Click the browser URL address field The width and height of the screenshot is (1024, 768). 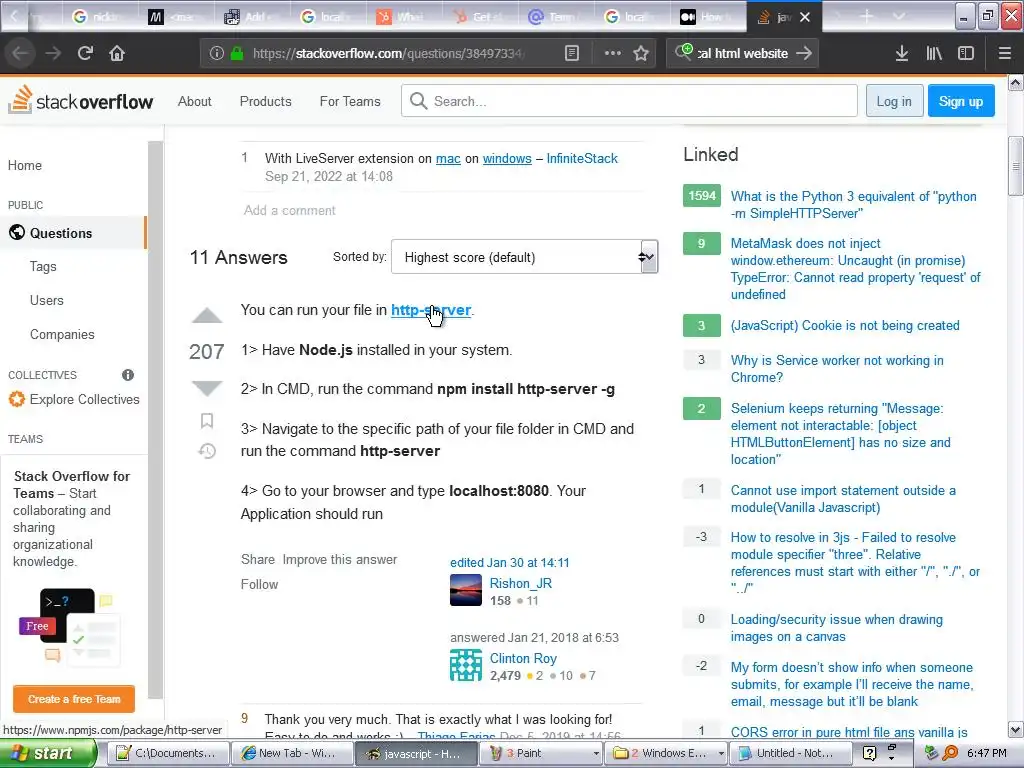(x=389, y=53)
